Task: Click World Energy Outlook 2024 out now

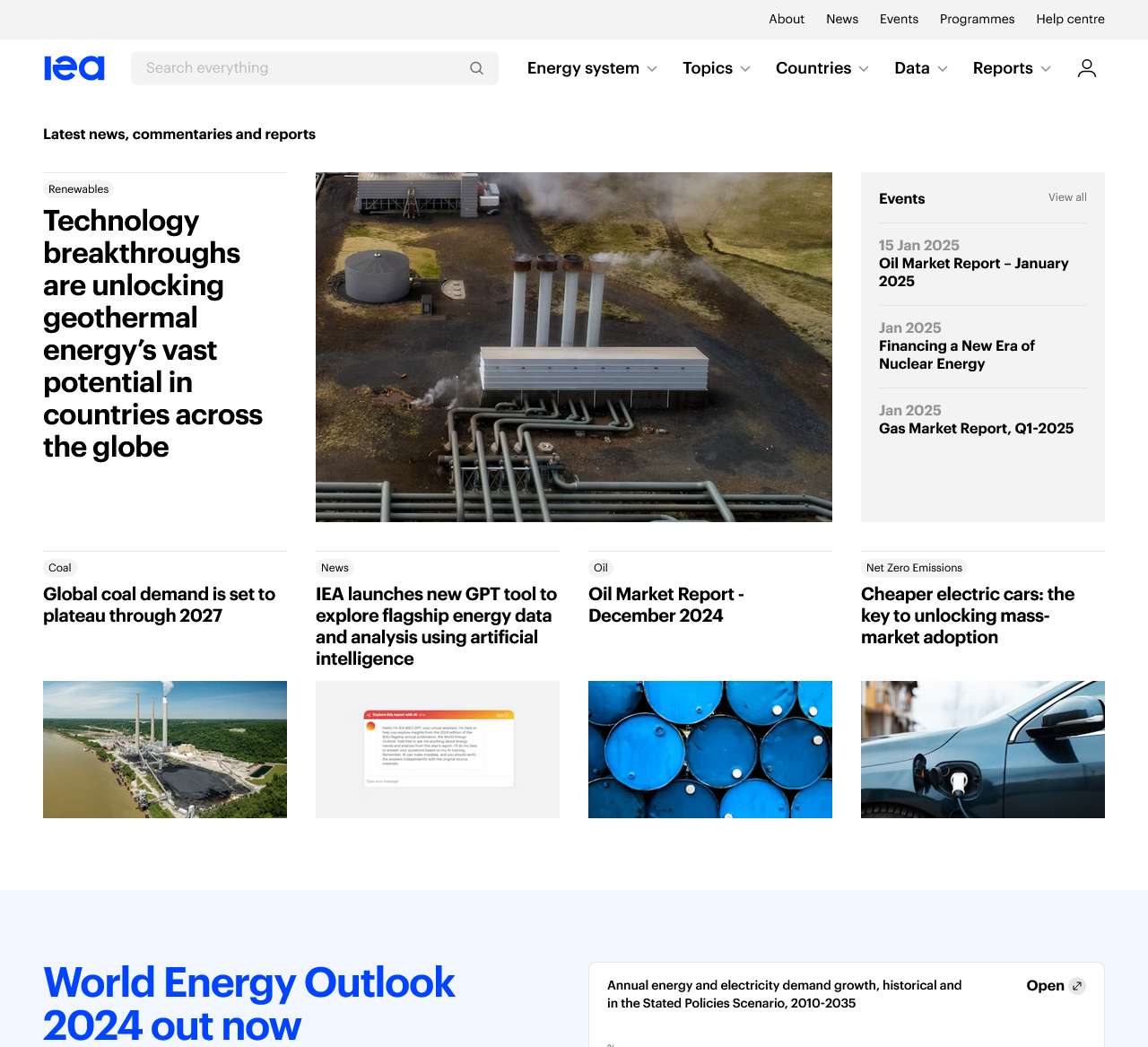Action: click(x=248, y=1004)
